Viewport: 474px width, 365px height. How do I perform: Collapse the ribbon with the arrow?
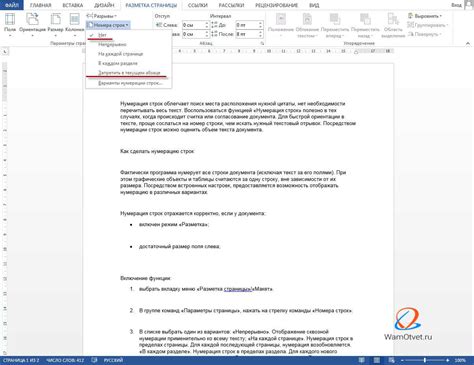(x=467, y=44)
